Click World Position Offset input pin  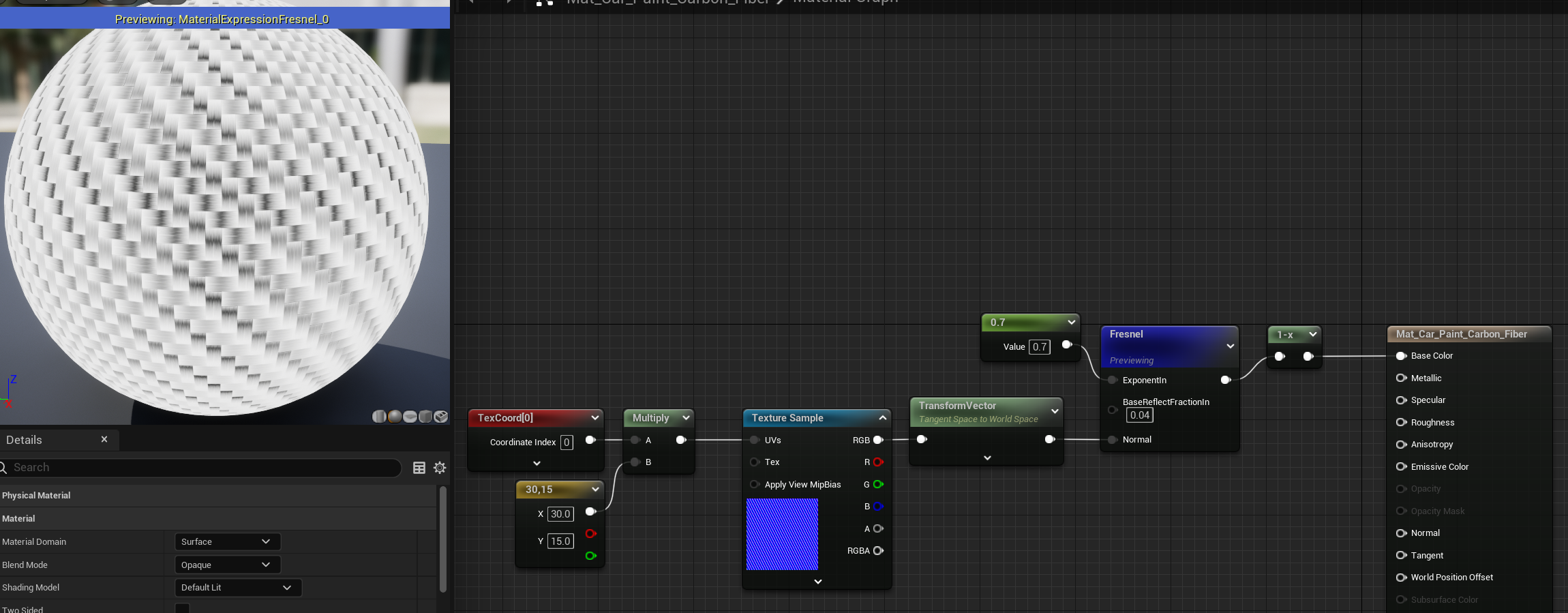click(1402, 578)
